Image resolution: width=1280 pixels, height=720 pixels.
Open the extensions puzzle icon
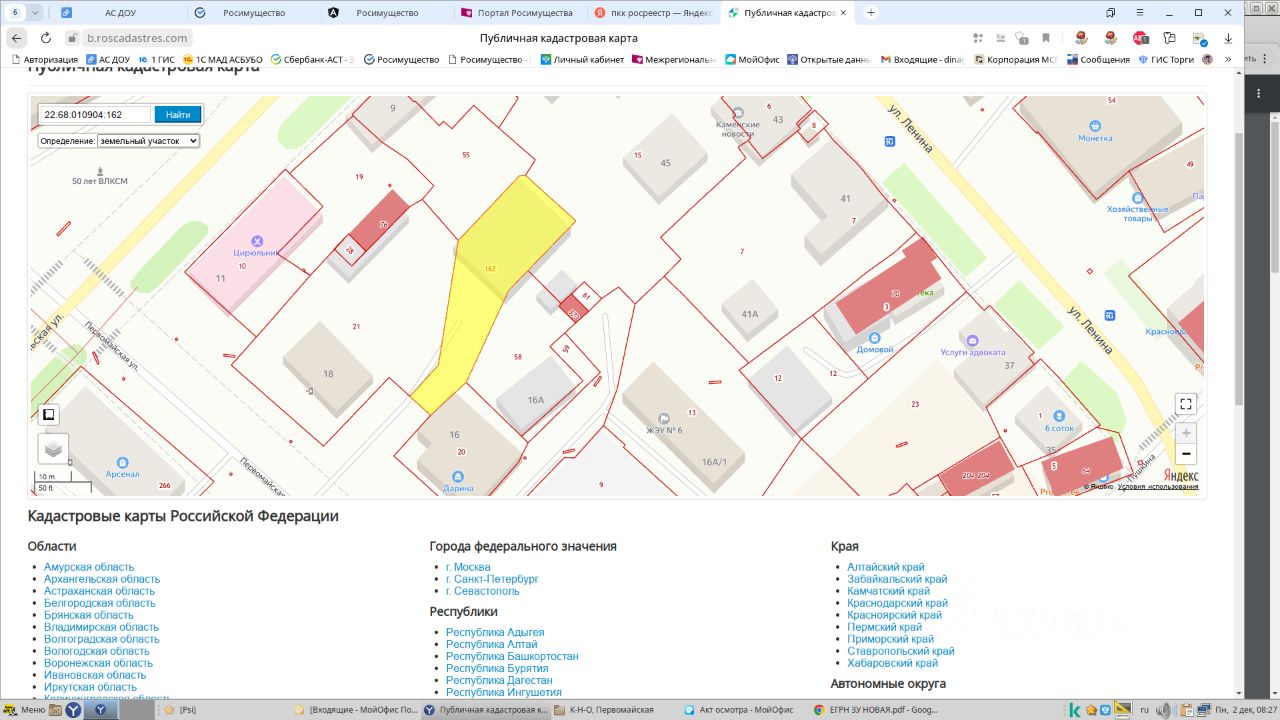coord(1169,38)
